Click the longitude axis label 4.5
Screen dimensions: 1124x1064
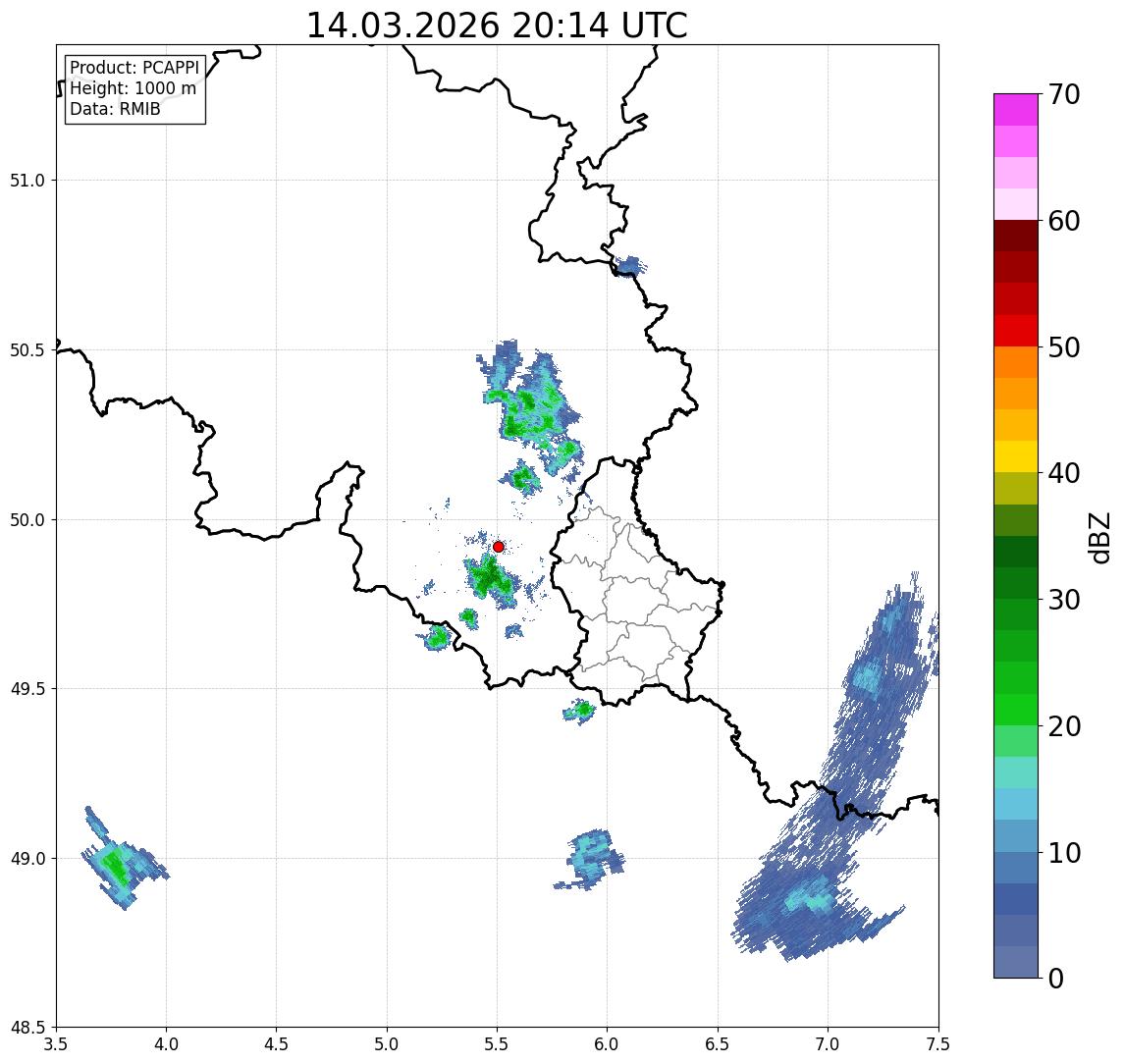(x=277, y=1044)
